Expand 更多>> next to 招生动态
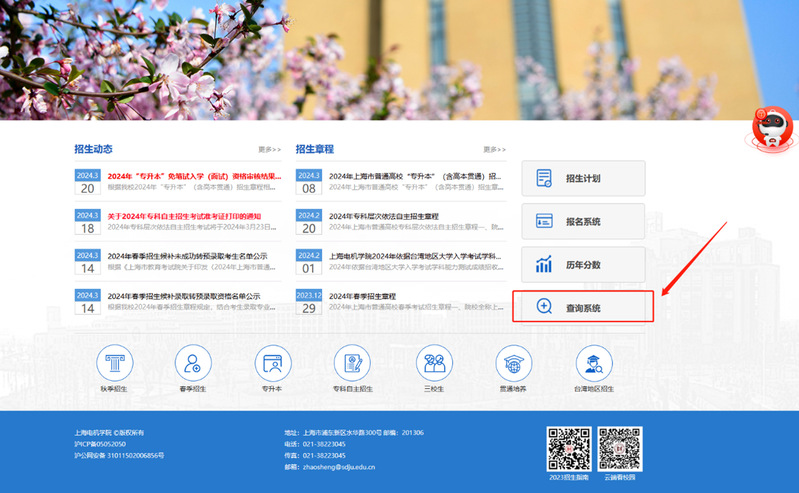799x493 pixels. tap(269, 149)
